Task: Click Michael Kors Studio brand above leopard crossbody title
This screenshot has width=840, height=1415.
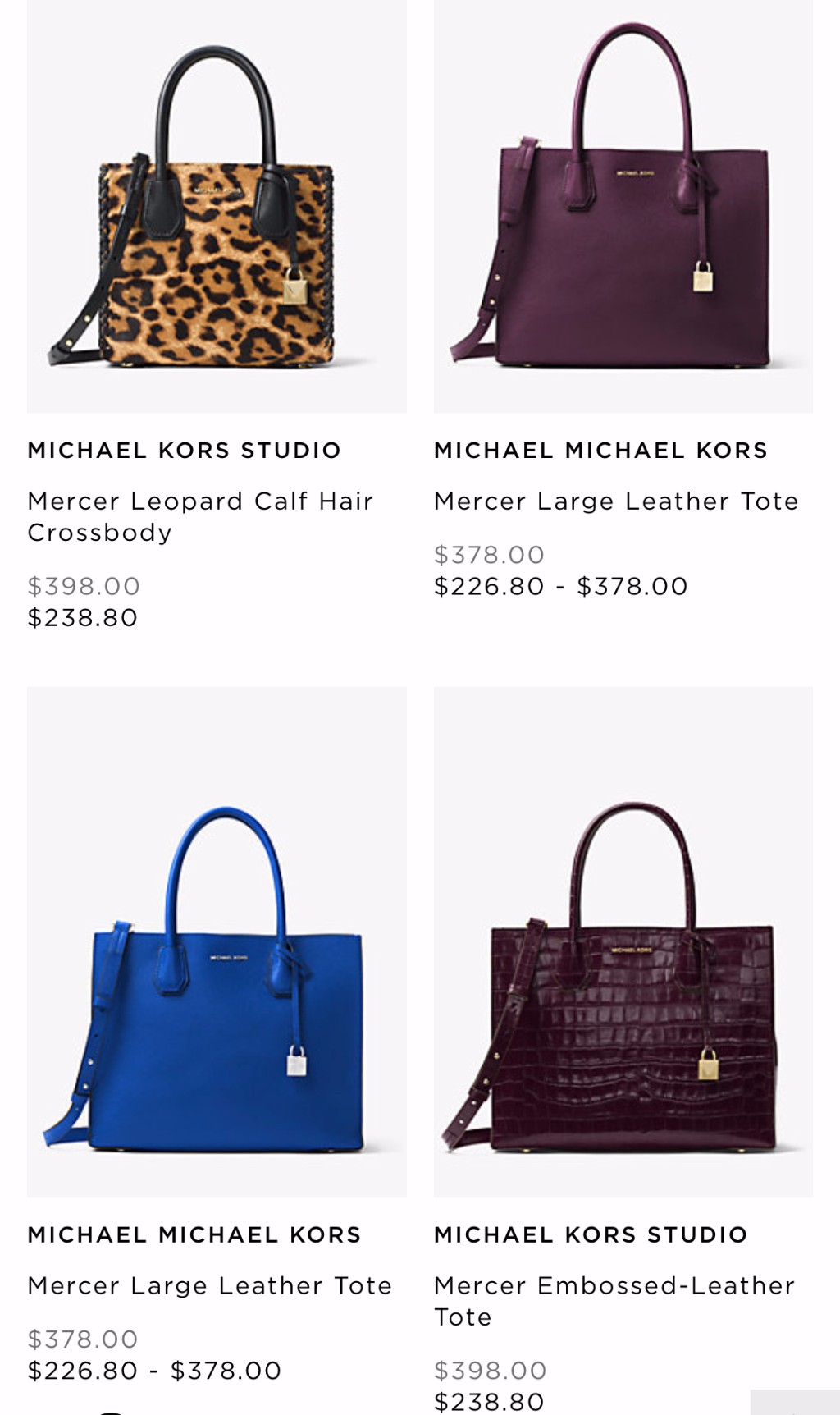Action: (x=184, y=450)
